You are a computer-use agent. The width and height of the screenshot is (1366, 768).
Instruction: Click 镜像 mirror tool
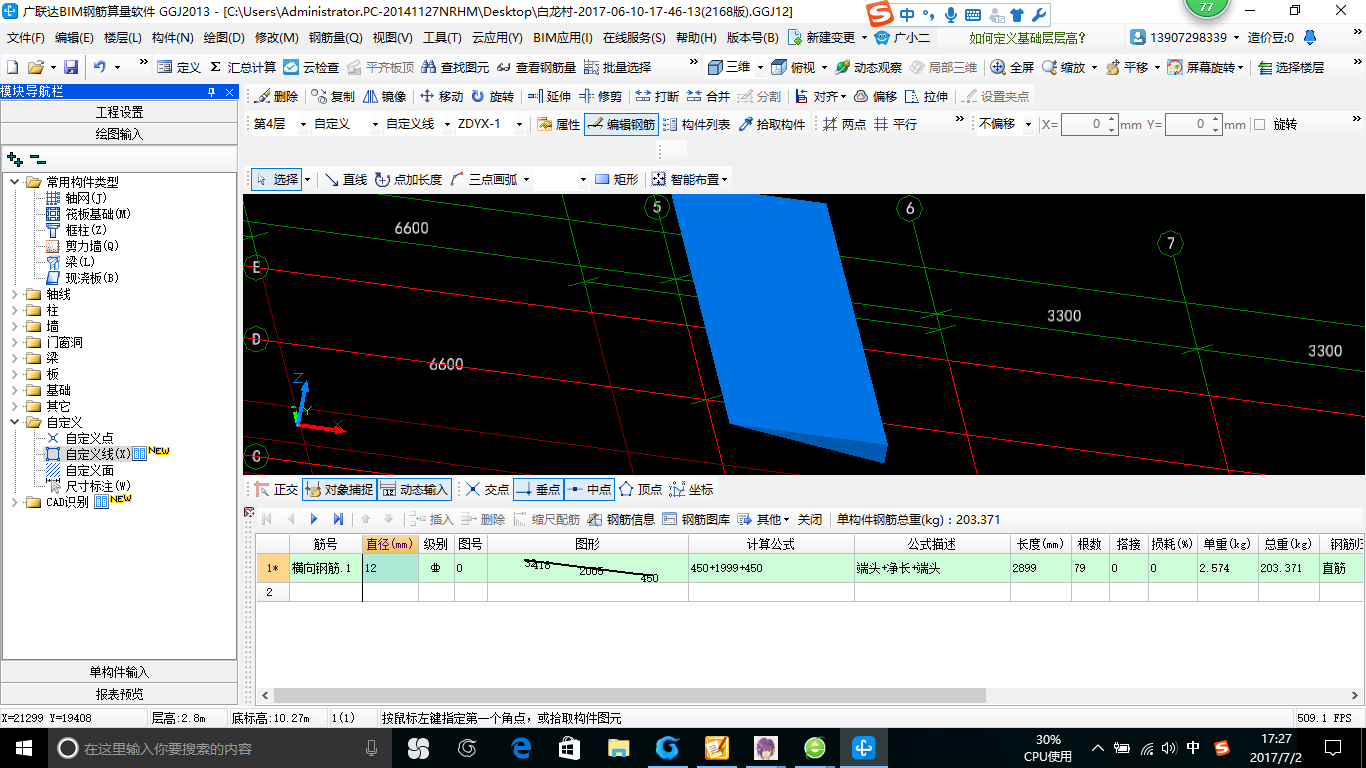pos(384,96)
